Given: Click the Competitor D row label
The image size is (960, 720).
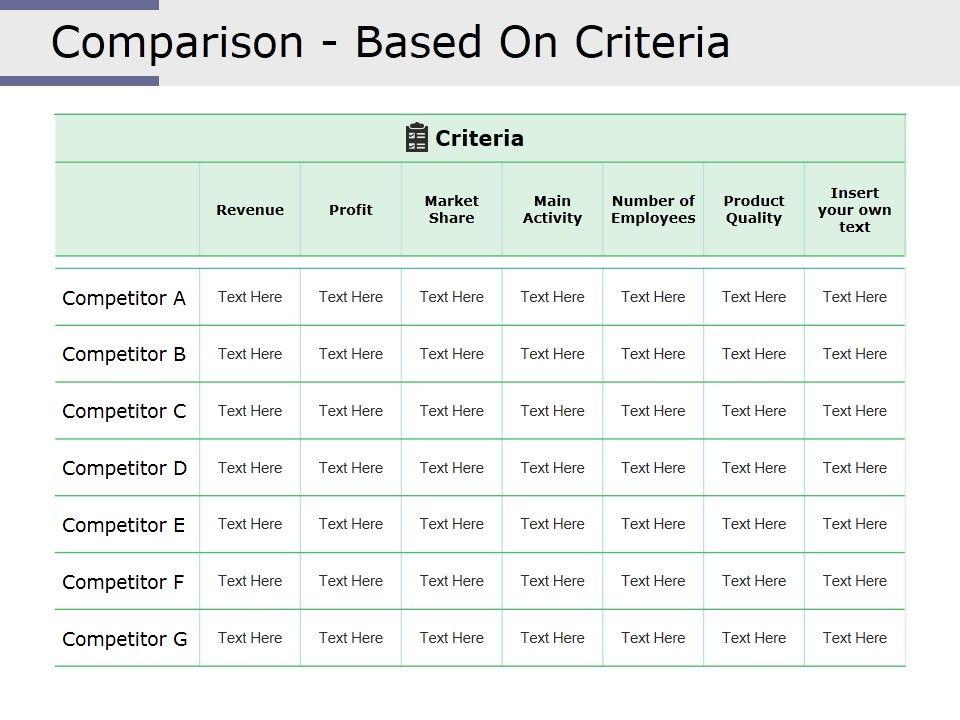Looking at the screenshot, I should (124, 468).
